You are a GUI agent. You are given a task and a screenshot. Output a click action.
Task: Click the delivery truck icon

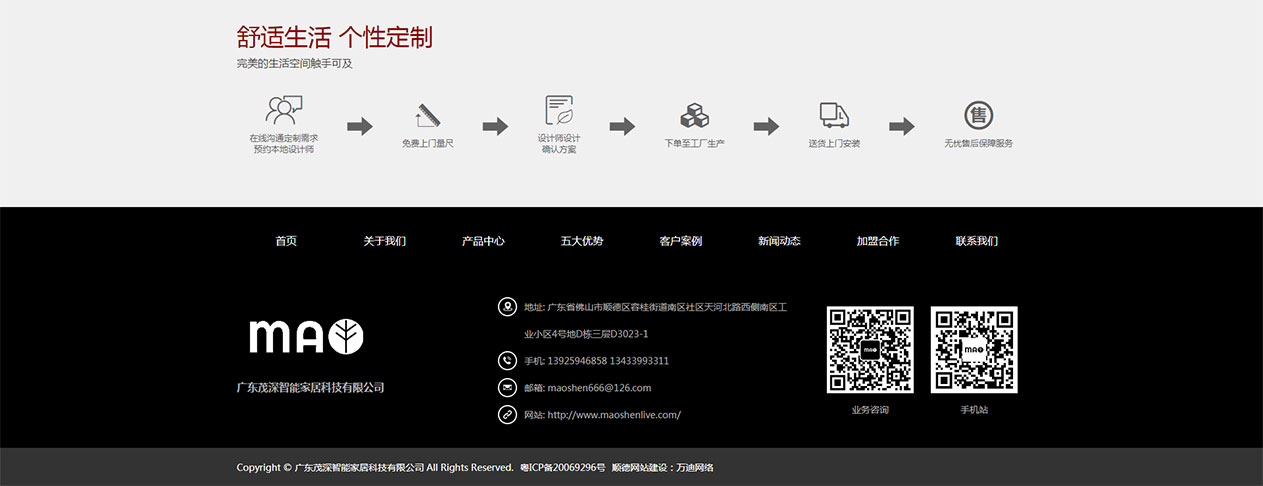pyautogui.click(x=834, y=115)
